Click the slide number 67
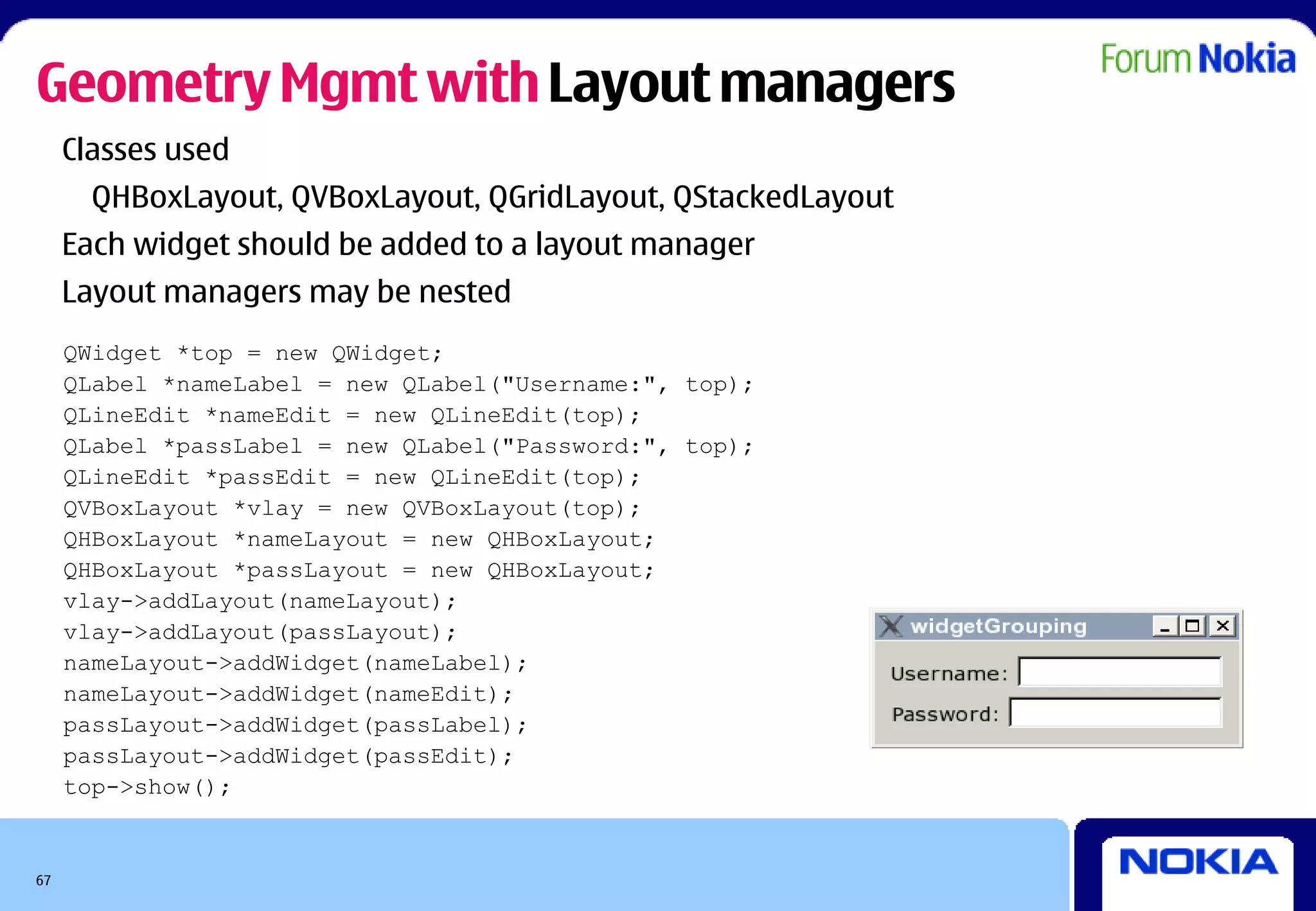The width and height of the screenshot is (1316, 911). [43, 880]
